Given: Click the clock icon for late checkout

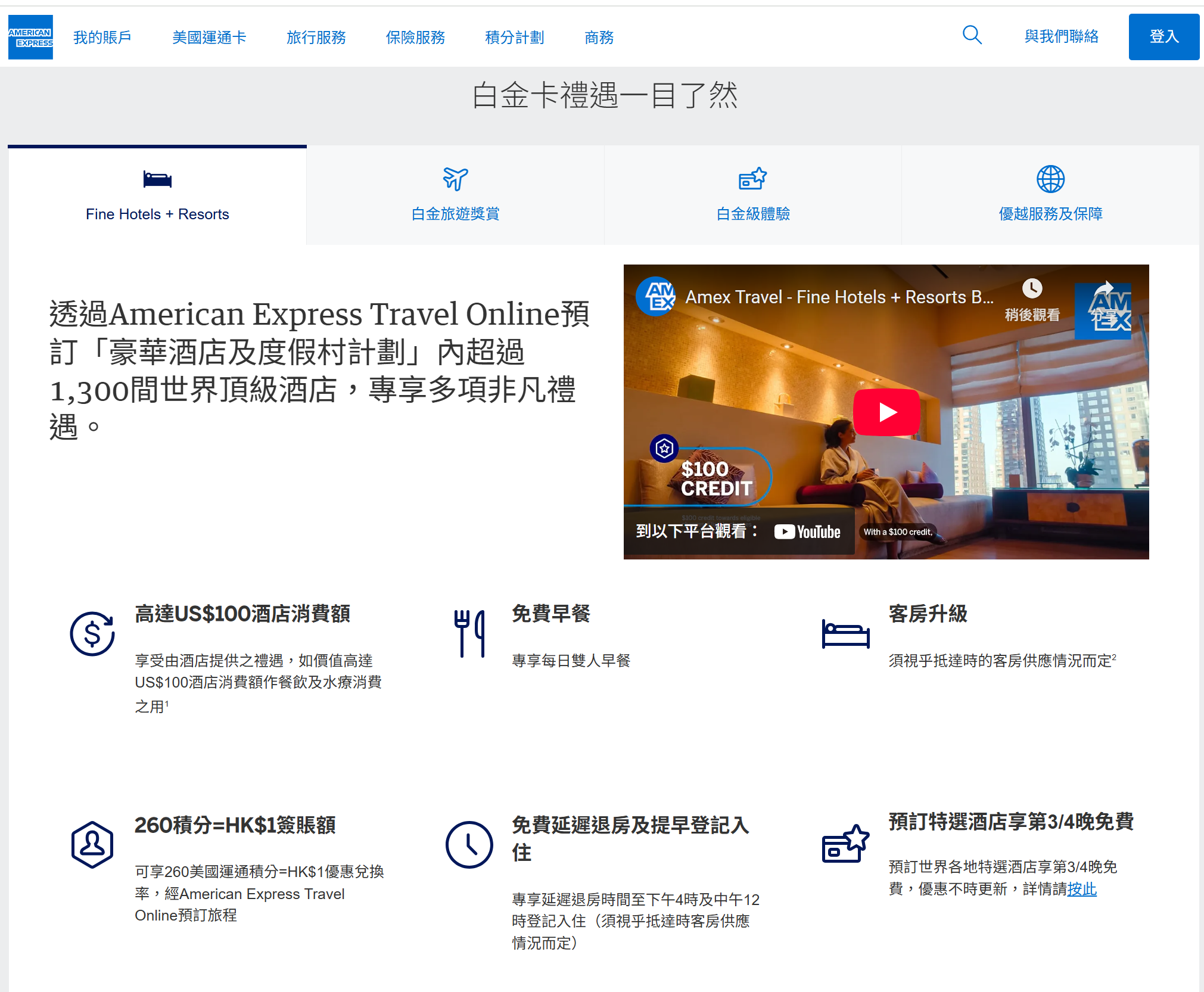Looking at the screenshot, I should (x=469, y=844).
